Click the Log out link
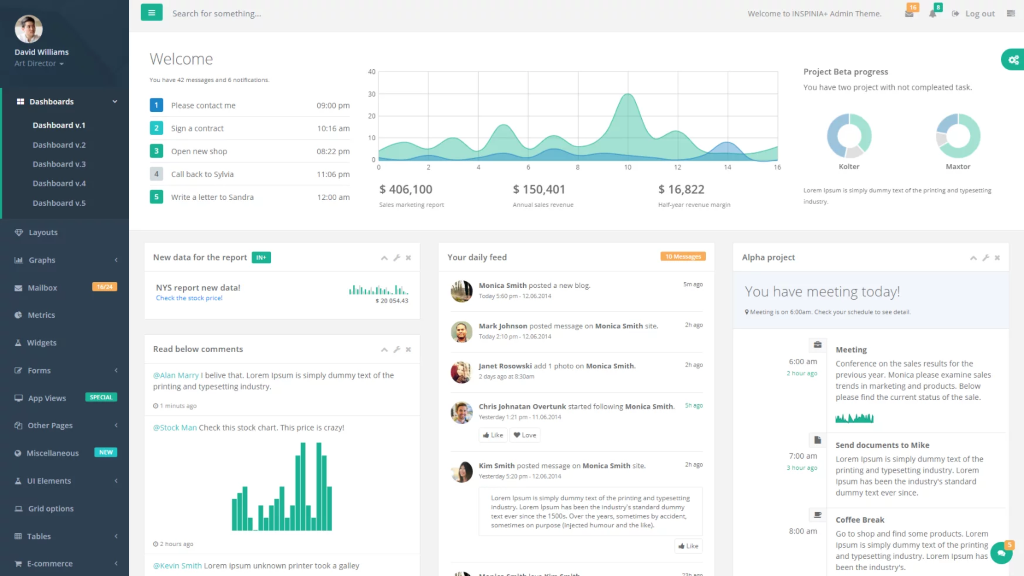The width and height of the screenshot is (1024, 576). (x=974, y=14)
